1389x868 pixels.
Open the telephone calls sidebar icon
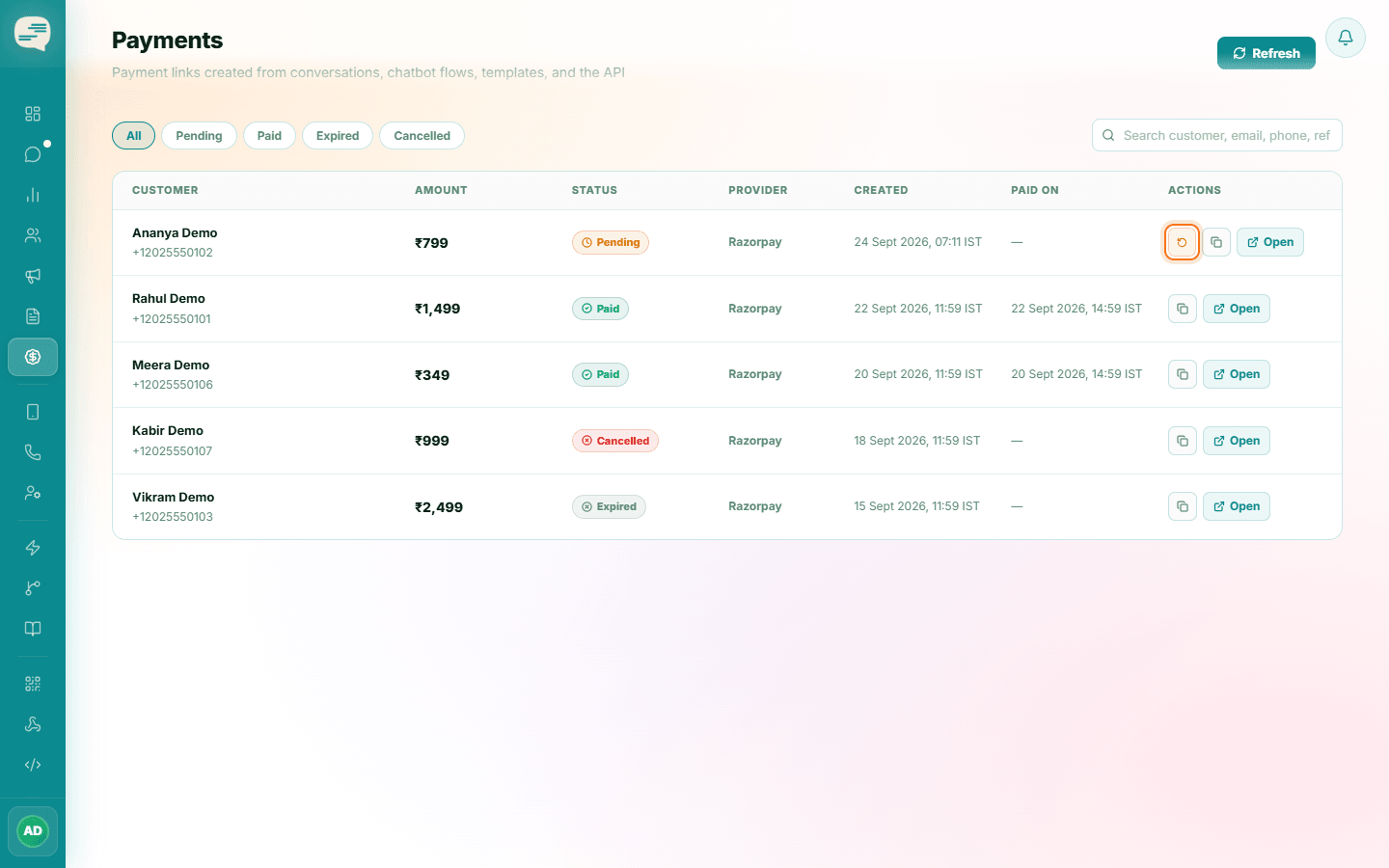(33, 452)
